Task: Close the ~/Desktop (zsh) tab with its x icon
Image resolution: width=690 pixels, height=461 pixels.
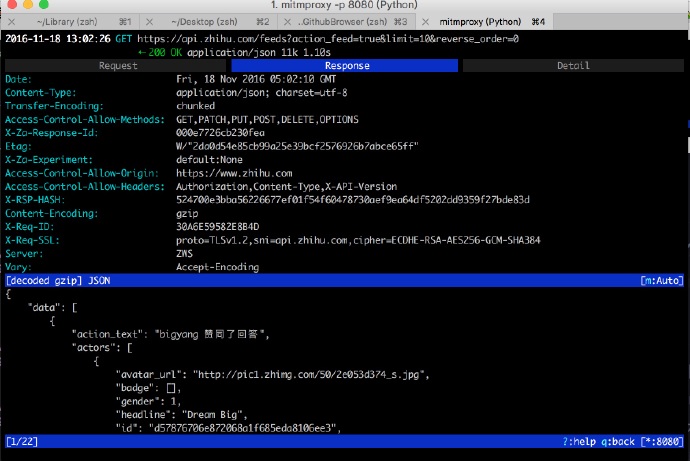Action: tap(148, 20)
